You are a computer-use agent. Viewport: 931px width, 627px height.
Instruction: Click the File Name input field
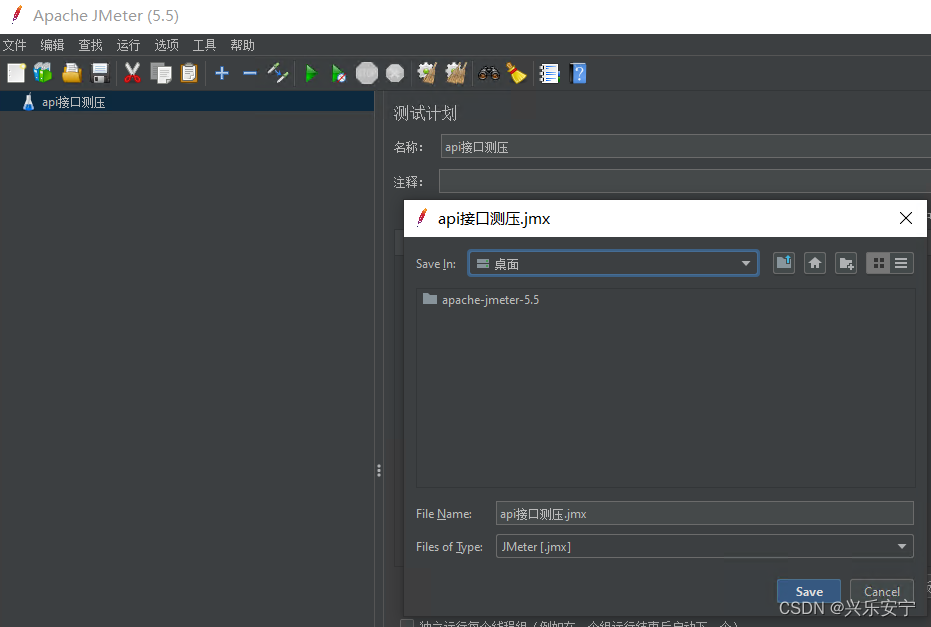coord(704,513)
